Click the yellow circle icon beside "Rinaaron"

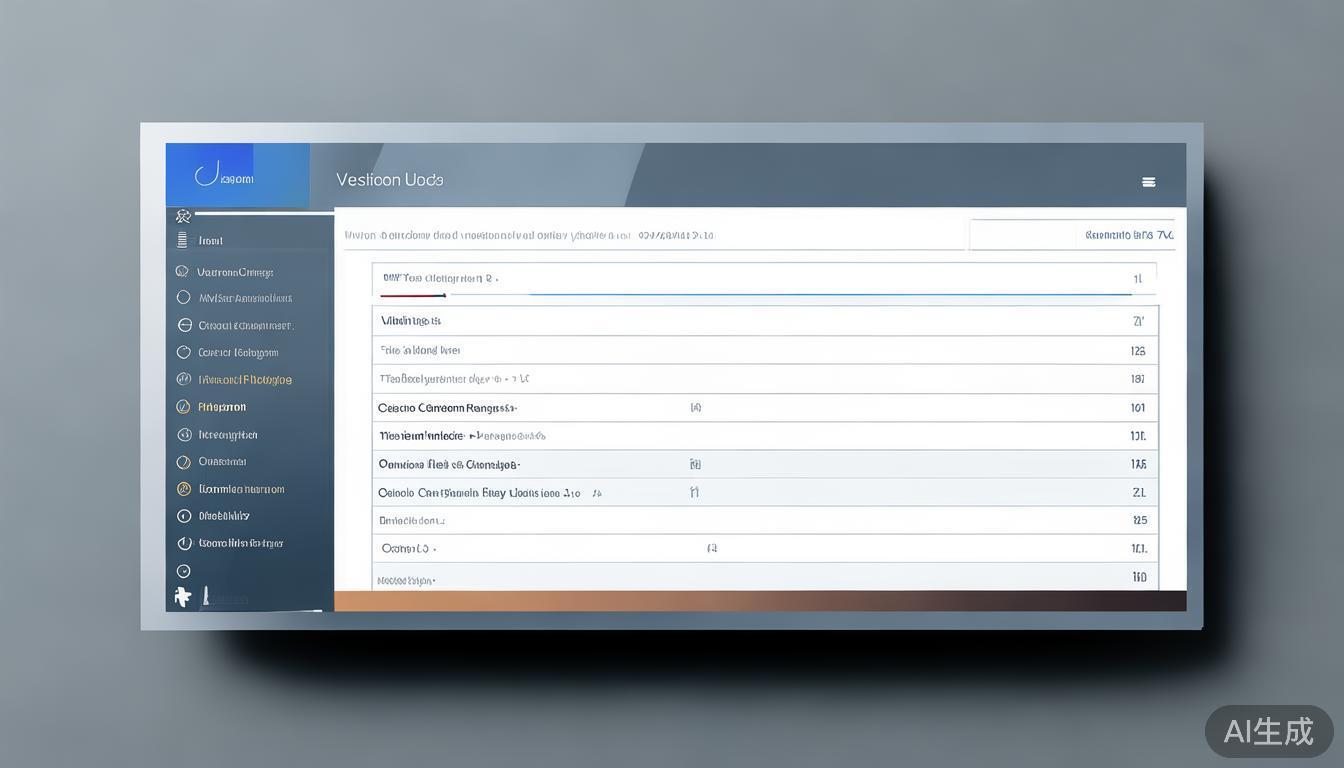183,407
